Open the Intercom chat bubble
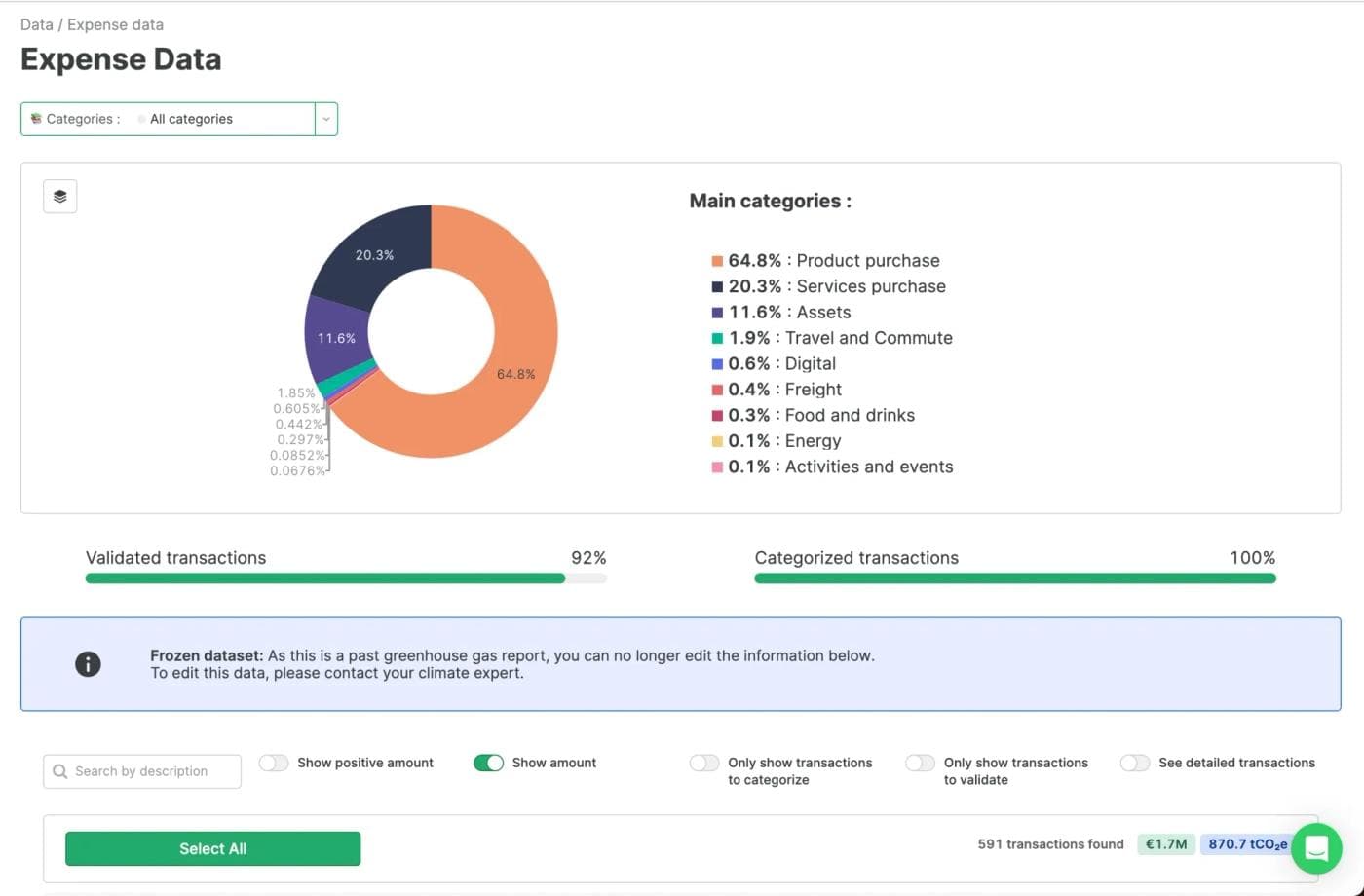The image size is (1364, 896). pos(1316,848)
